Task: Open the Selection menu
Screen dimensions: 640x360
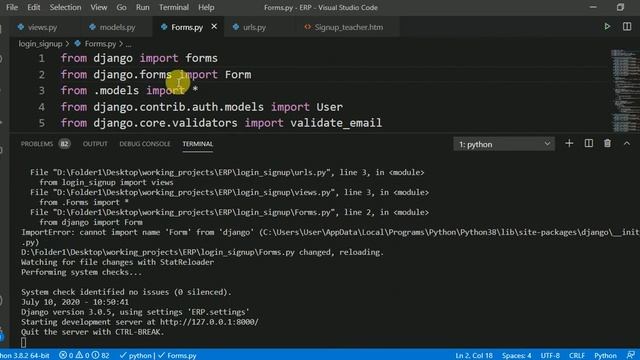Action: tap(65, 7)
